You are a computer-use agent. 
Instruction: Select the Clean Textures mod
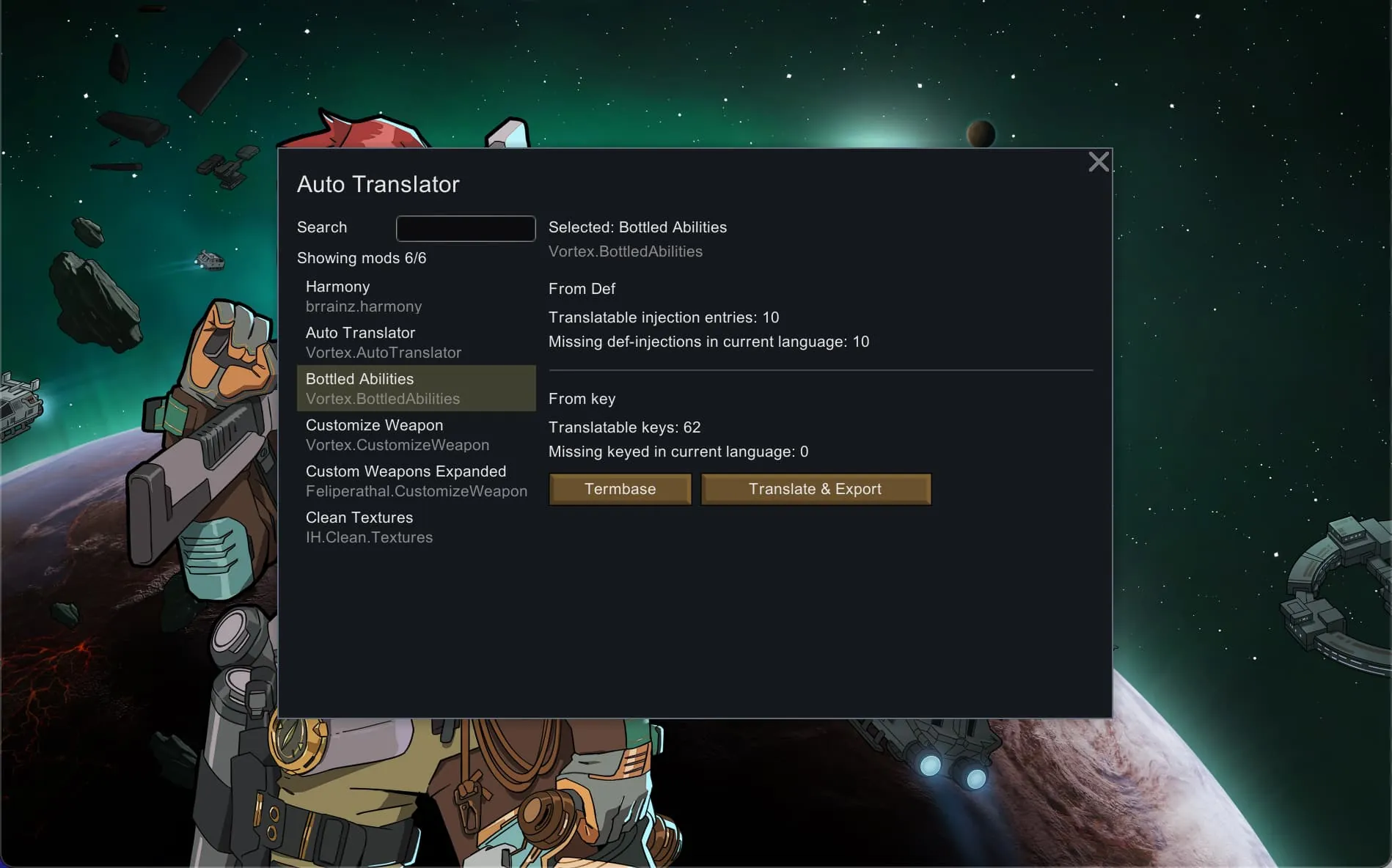pyautogui.click(x=415, y=527)
